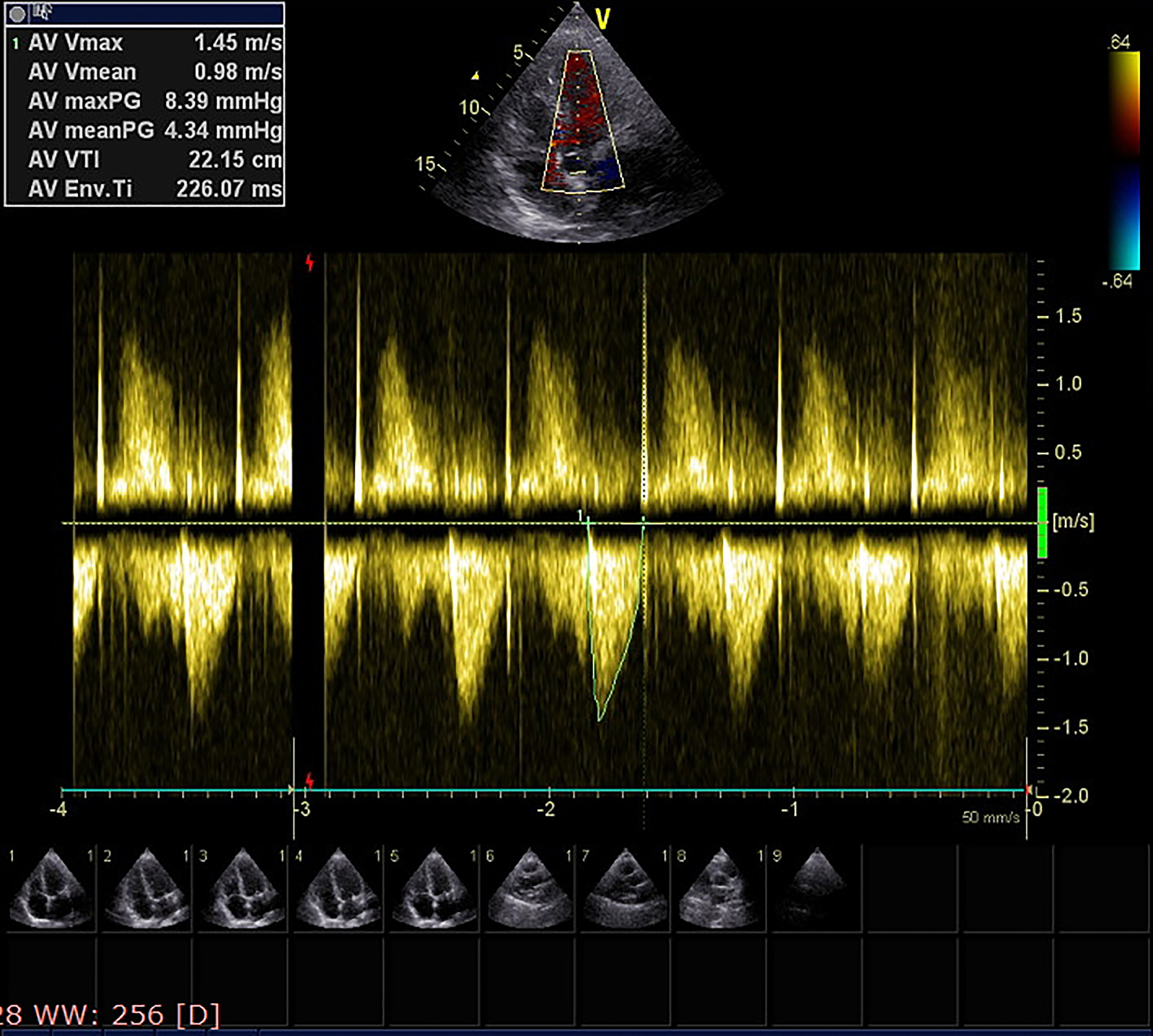1153x1036 pixels.
Task: Click the yellow focus triangle beside depth scale
Action: (475, 75)
